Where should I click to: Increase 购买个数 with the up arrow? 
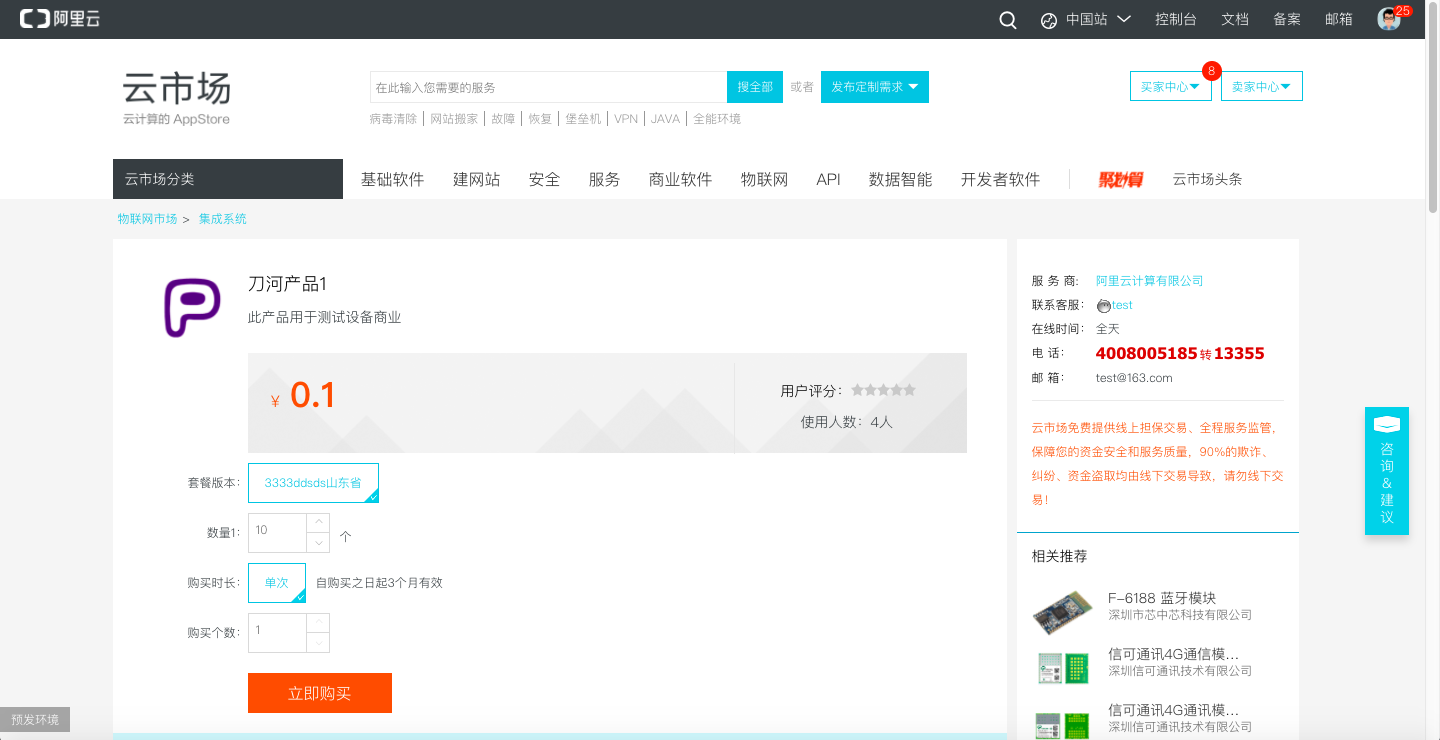pyautogui.click(x=317, y=622)
